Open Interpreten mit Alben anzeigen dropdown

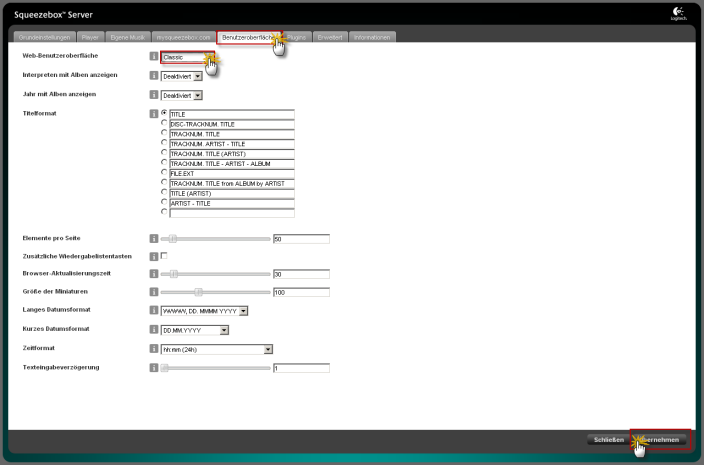181,75
